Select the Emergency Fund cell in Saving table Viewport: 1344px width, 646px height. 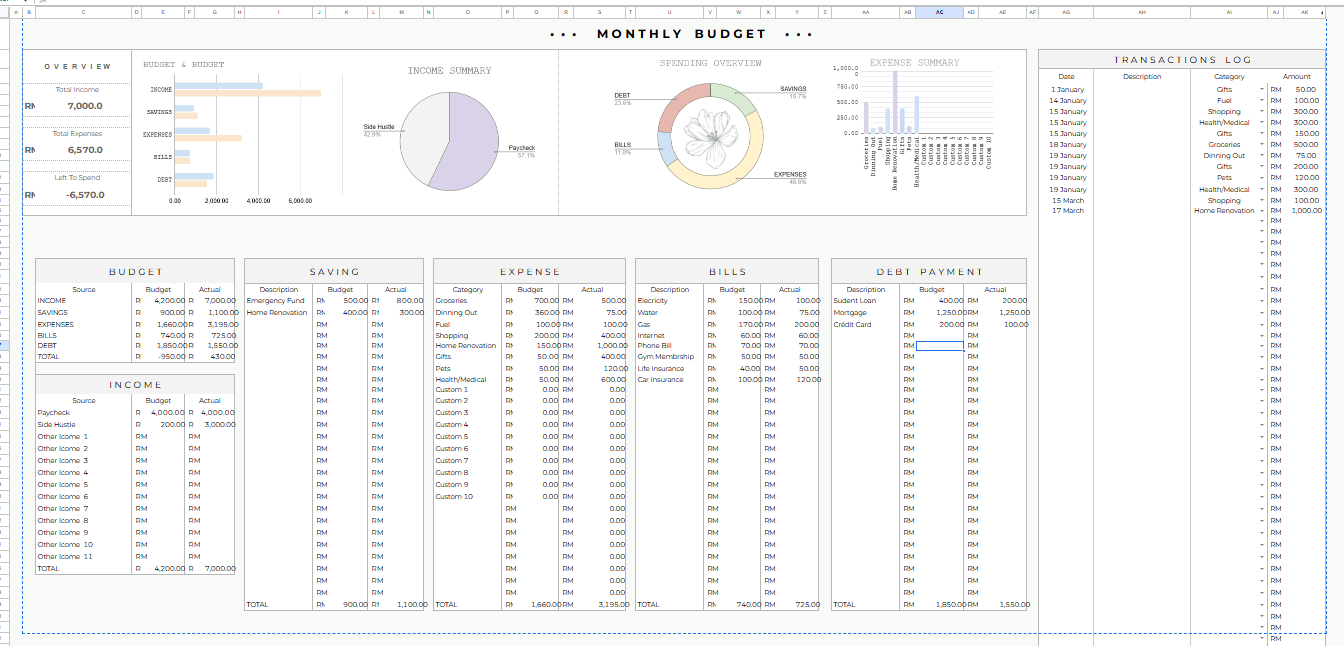pos(275,301)
